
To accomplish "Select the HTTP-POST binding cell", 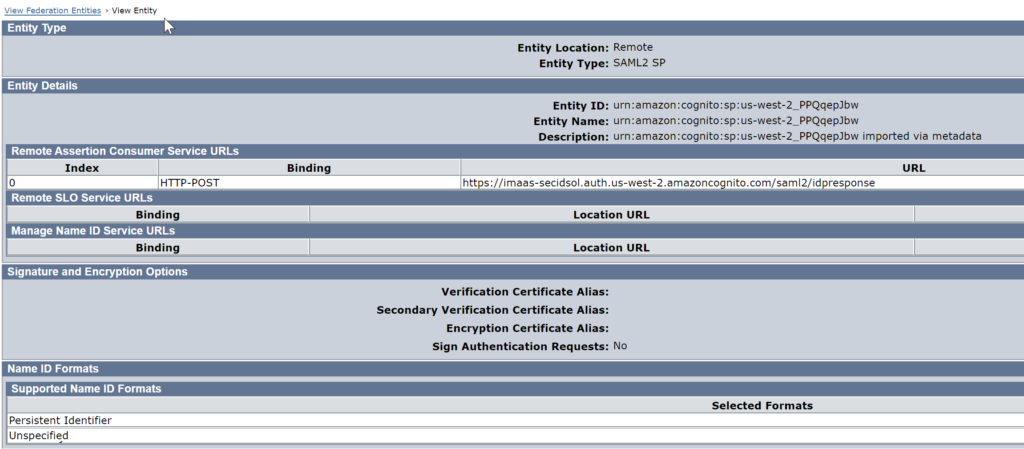I will pos(309,183).
